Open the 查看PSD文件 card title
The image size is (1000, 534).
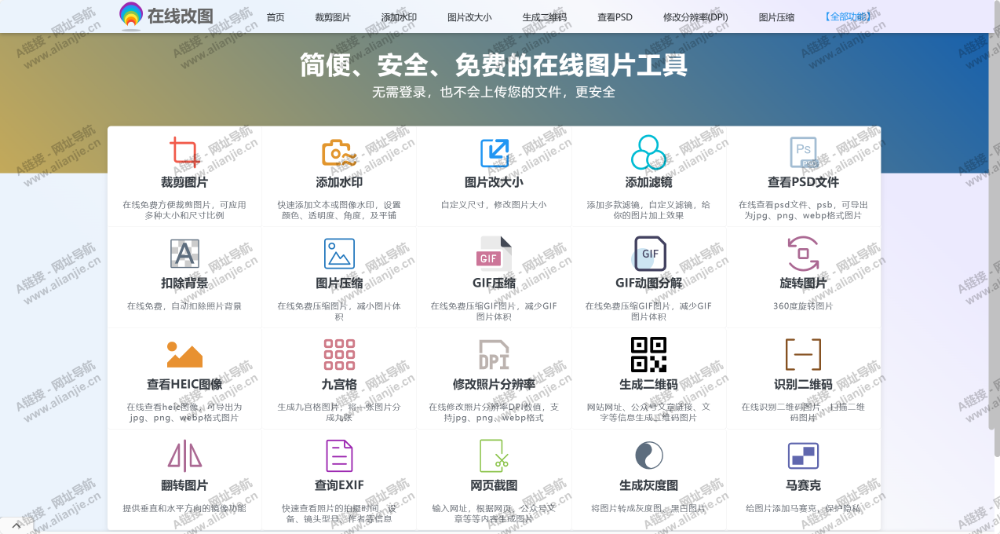[x=804, y=182]
